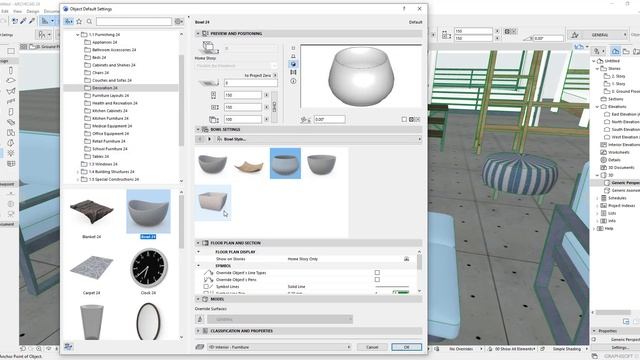The height and width of the screenshot is (360, 640).
Task: Click the Cancel button
Action: [x=372, y=347]
